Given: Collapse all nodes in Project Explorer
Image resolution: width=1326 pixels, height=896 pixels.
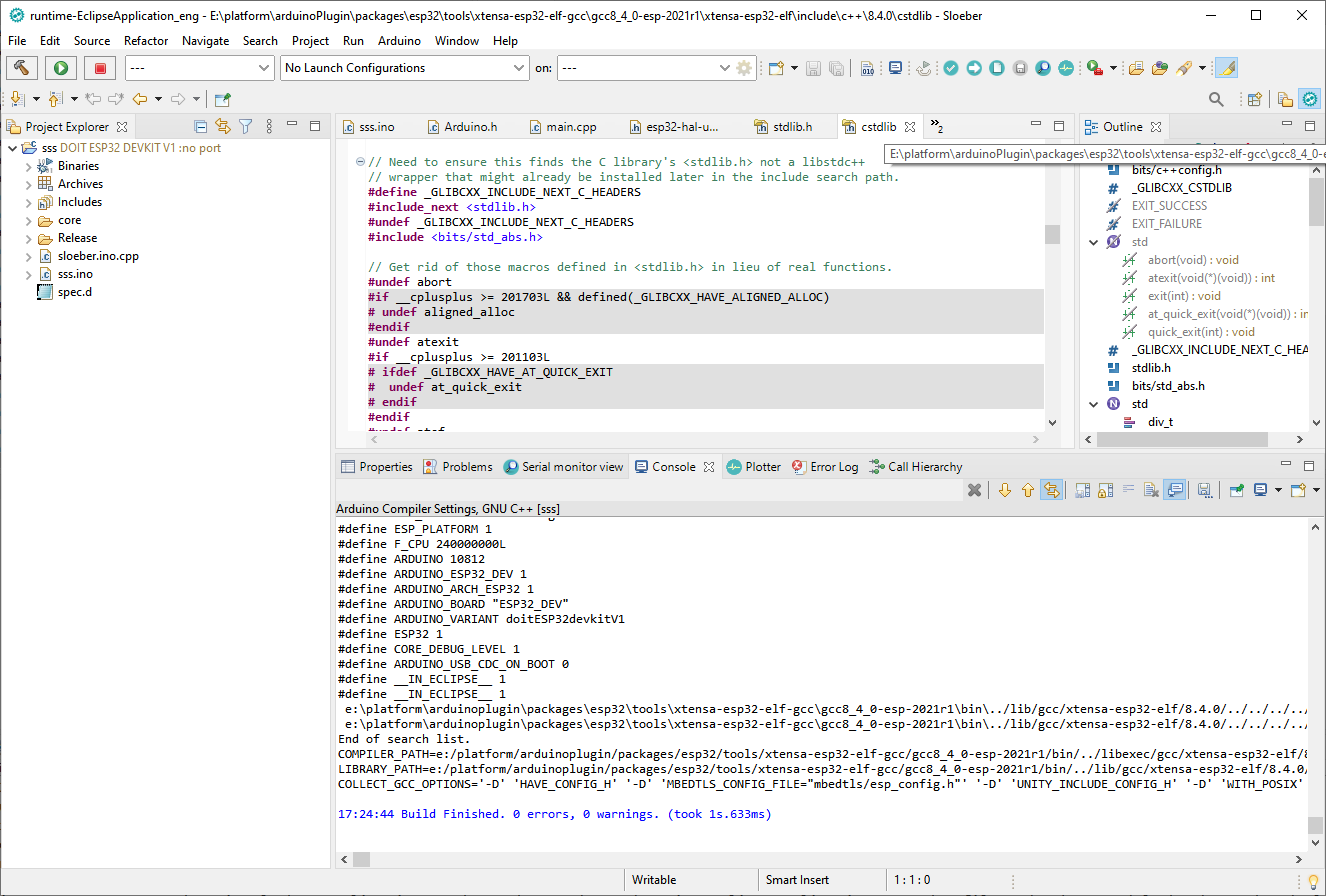Looking at the screenshot, I should tap(200, 126).
